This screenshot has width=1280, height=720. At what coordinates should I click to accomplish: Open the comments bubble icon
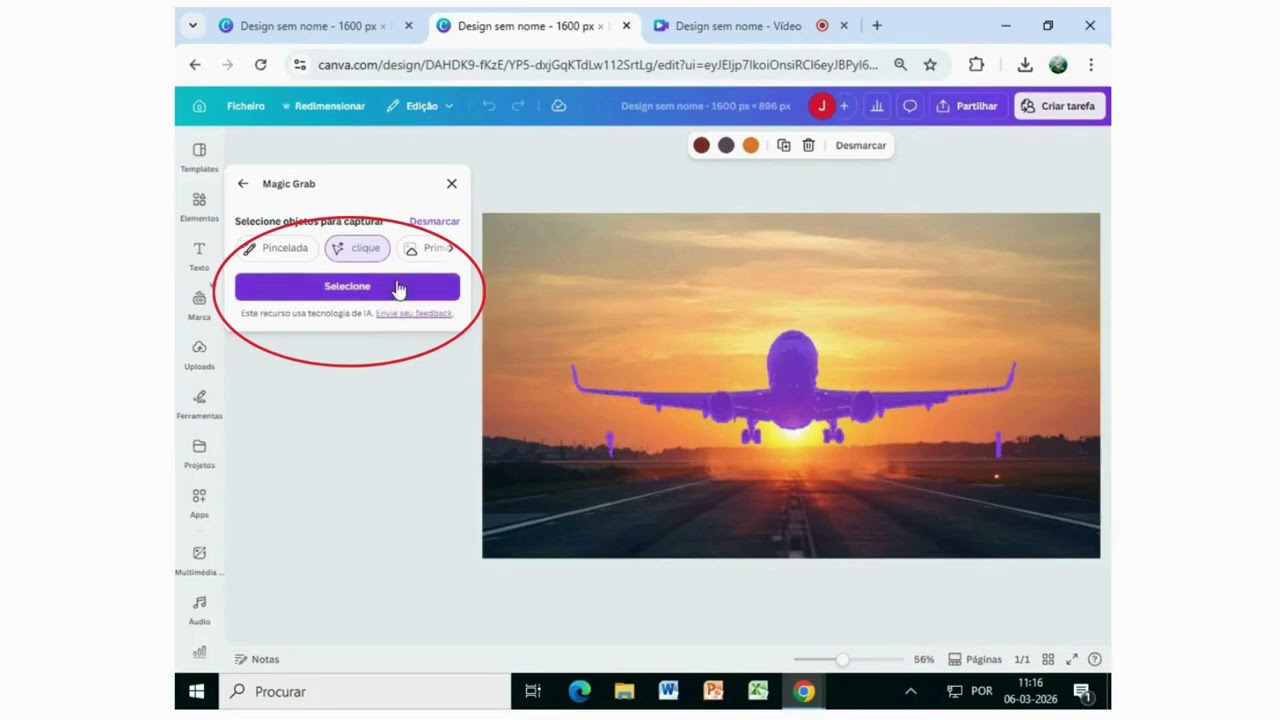click(x=910, y=106)
